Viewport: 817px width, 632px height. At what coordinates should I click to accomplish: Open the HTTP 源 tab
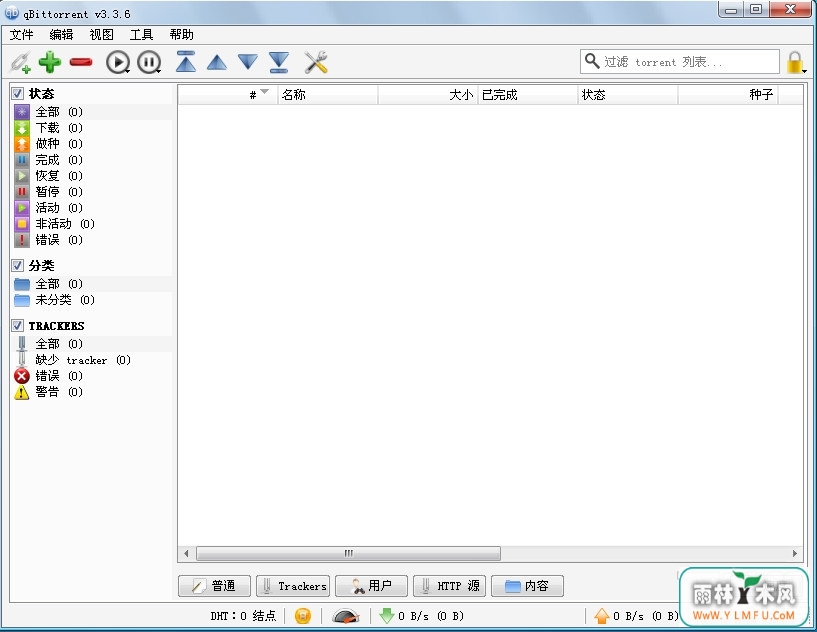pos(449,586)
